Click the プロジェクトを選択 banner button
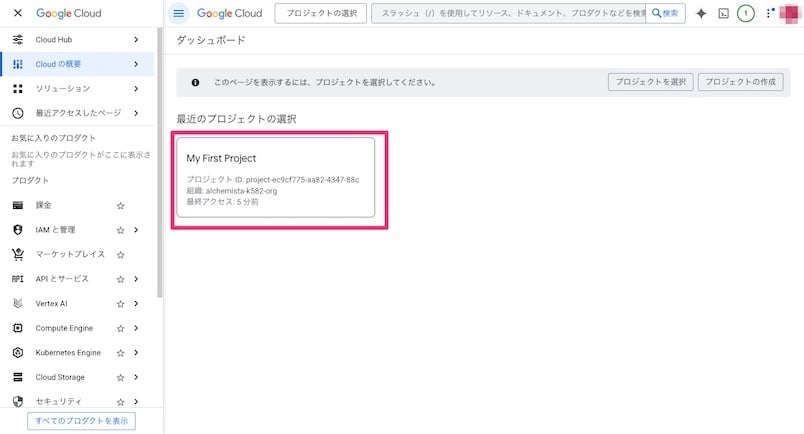 tap(650, 82)
